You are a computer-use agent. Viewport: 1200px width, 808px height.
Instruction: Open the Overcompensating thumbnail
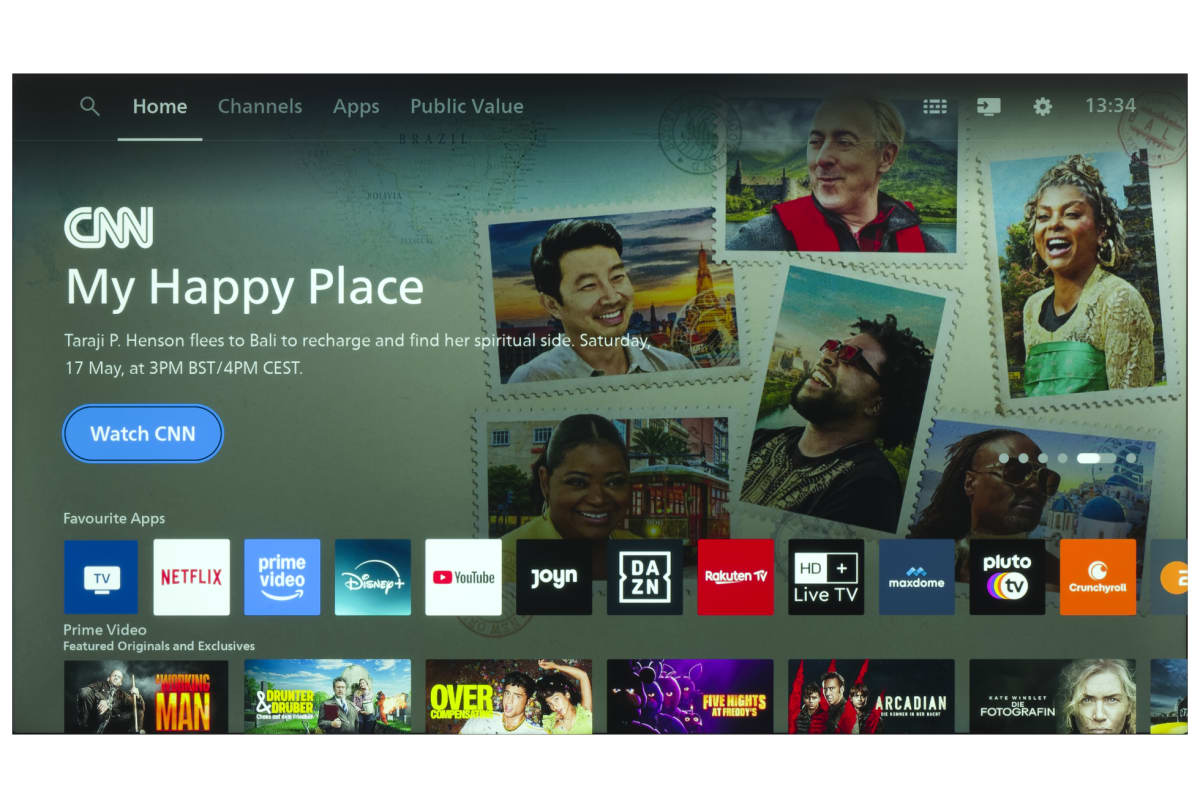(x=508, y=696)
